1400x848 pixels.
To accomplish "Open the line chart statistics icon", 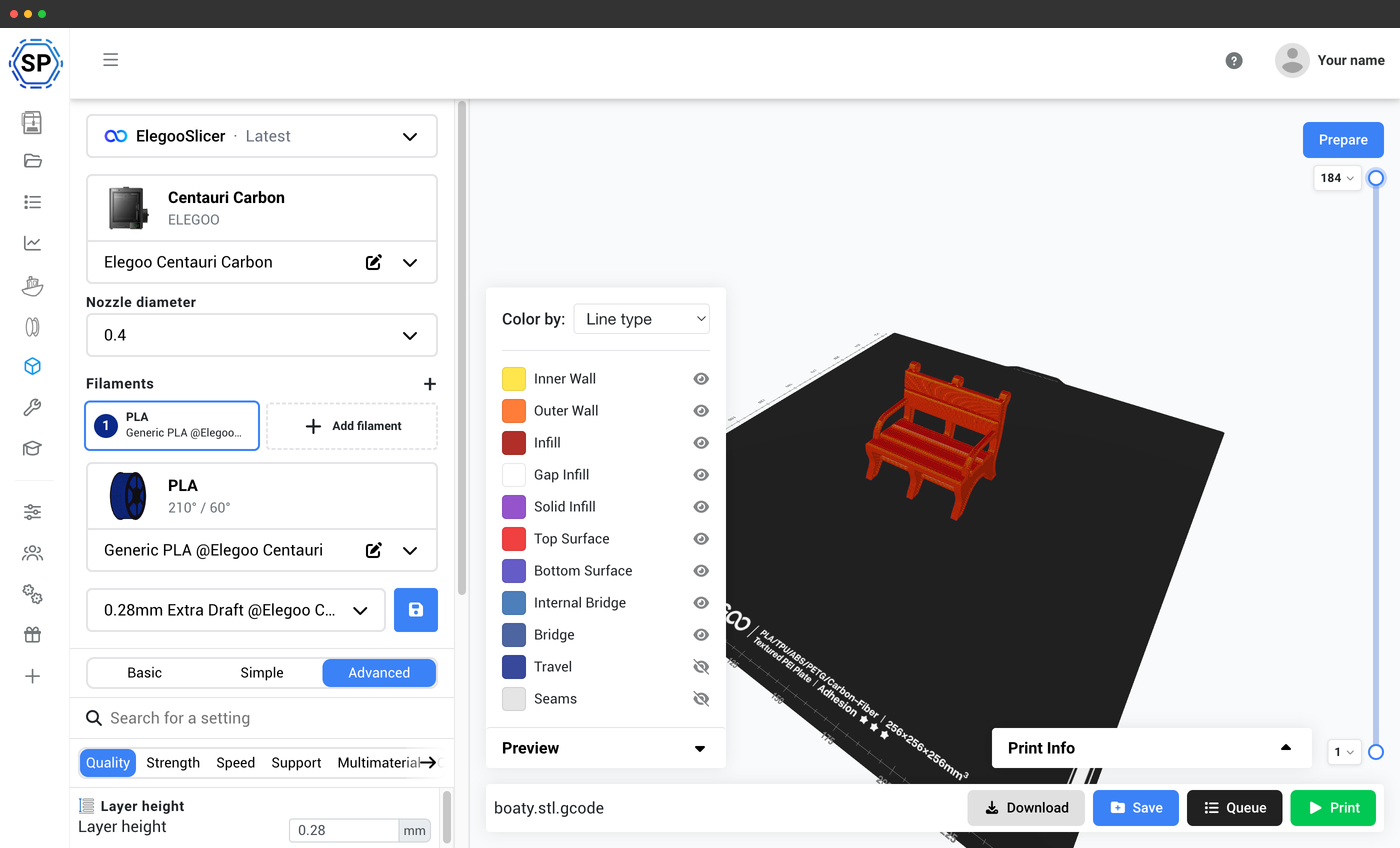I will (32, 243).
